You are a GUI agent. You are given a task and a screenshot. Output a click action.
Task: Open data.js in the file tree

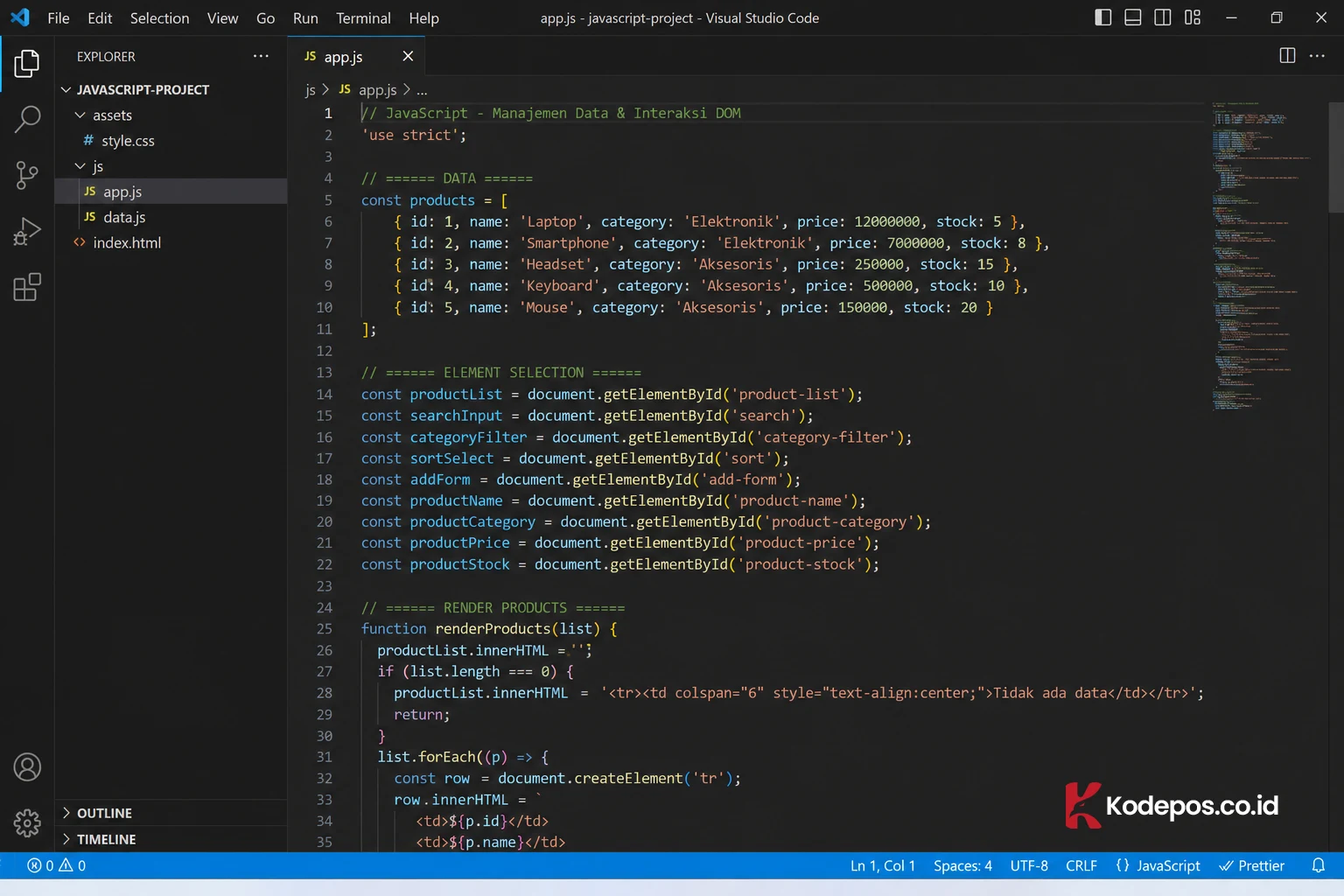click(x=171, y=216)
